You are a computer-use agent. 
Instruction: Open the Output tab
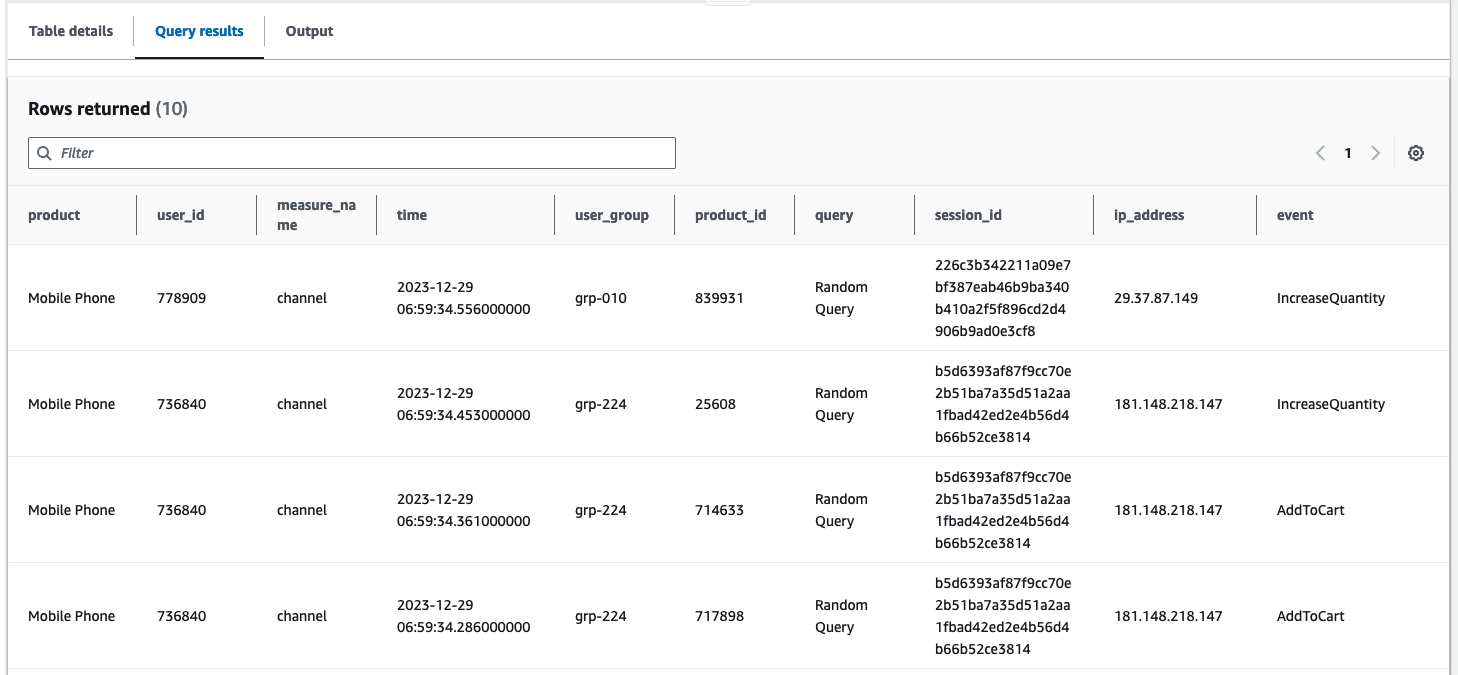pos(308,31)
